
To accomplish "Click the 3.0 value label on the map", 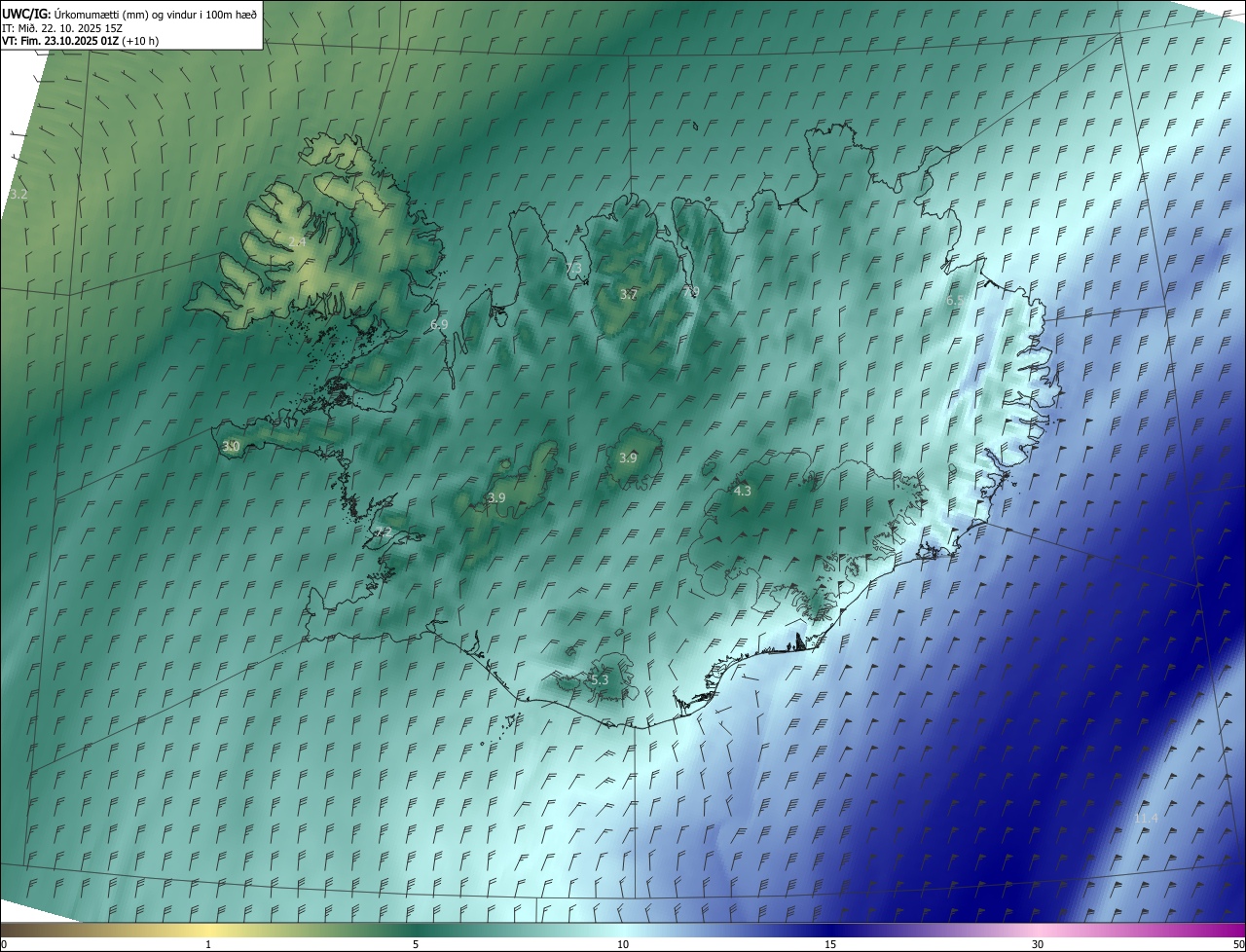I will pos(231,446).
